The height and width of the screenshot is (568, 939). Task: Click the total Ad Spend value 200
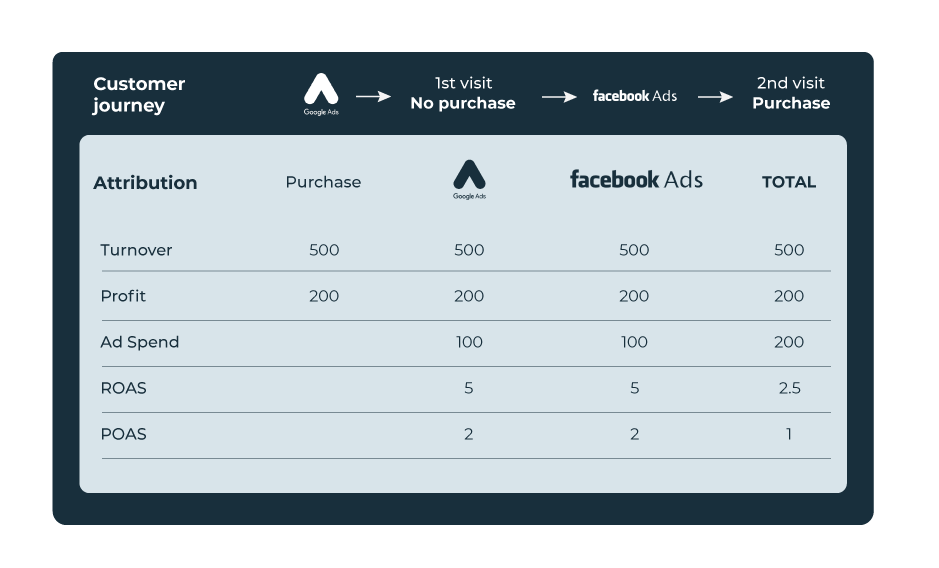(x=789, y=342)
